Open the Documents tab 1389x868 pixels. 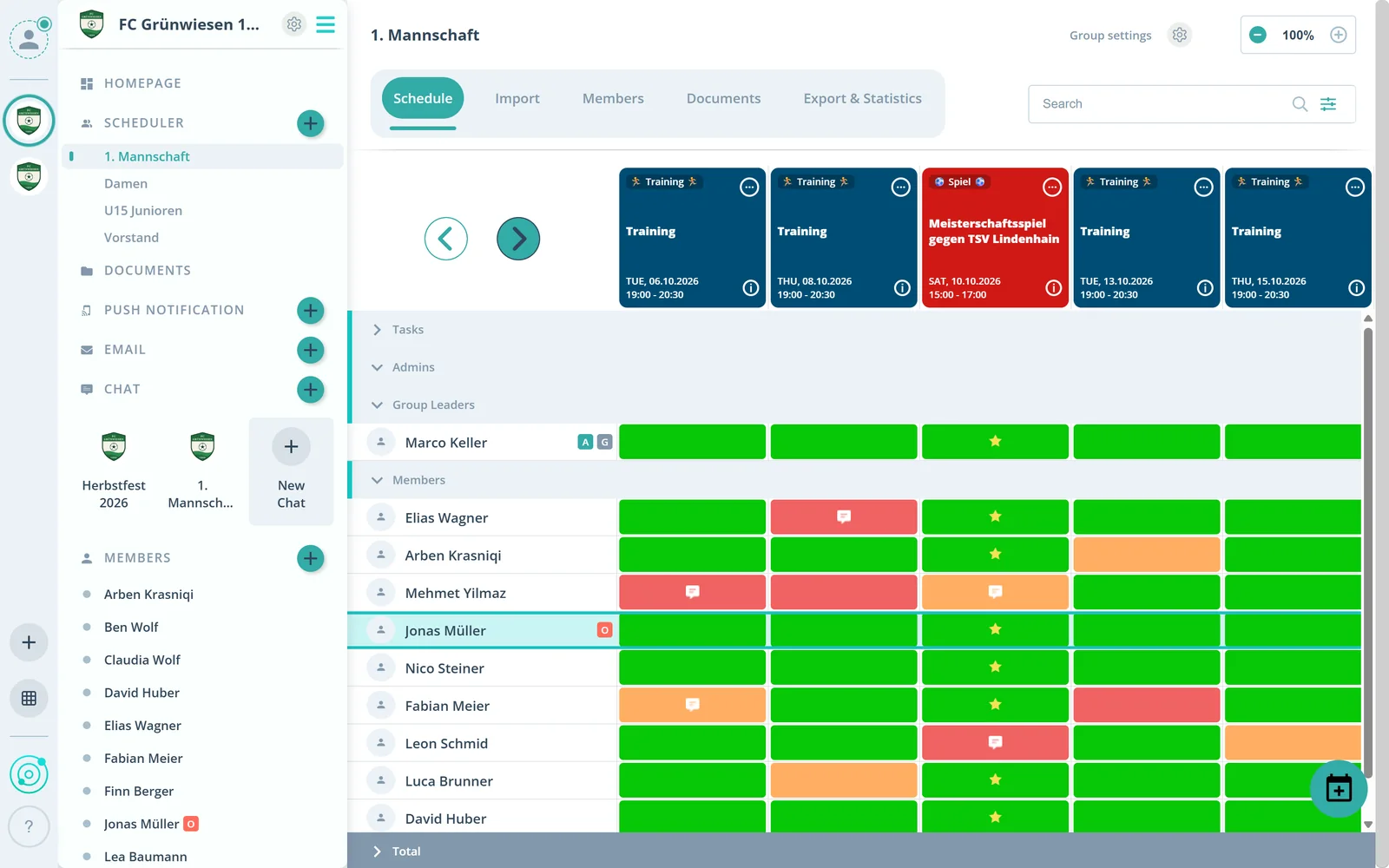click(723, 99)
